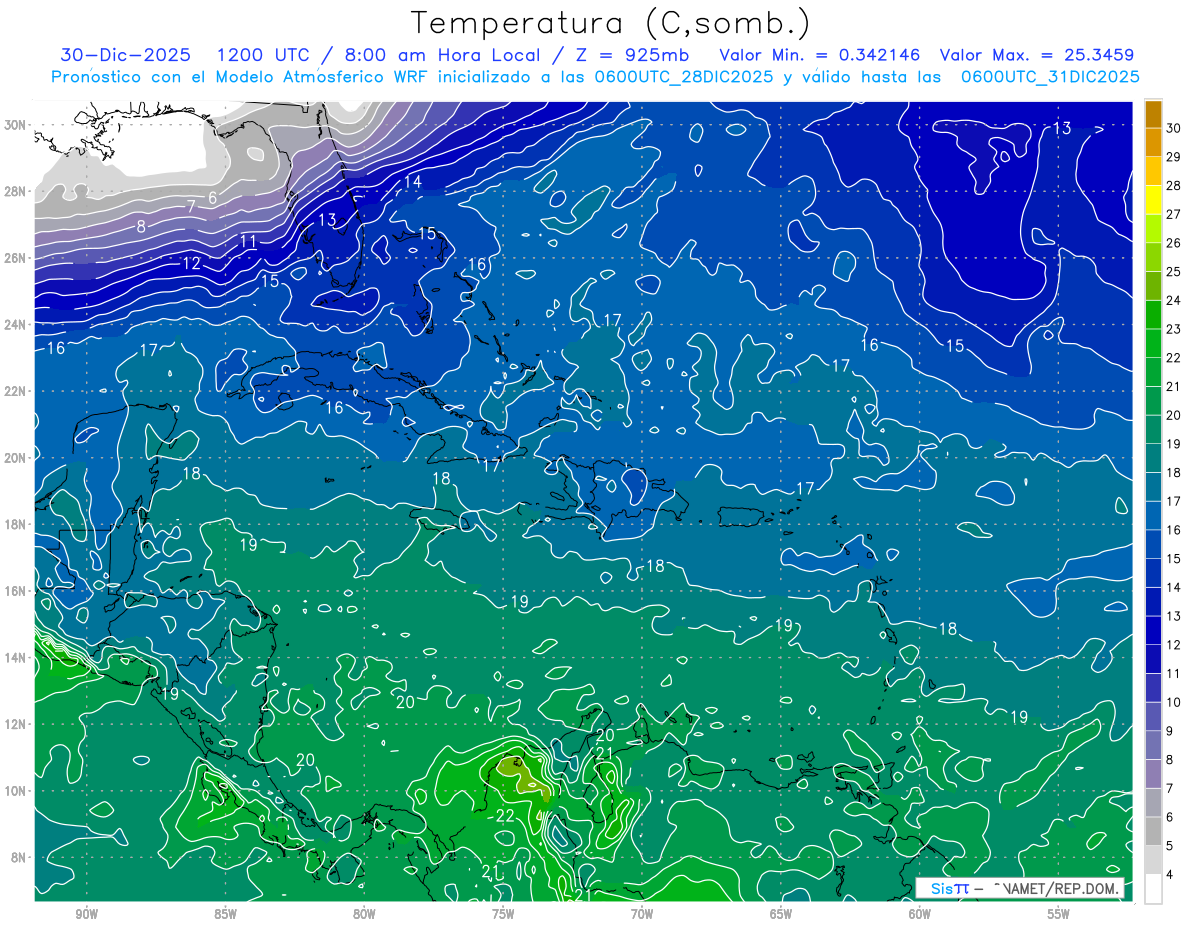Screen dimensions: 1200x927
Task: Click the "16N" latitude label
Action: point(16,591)
